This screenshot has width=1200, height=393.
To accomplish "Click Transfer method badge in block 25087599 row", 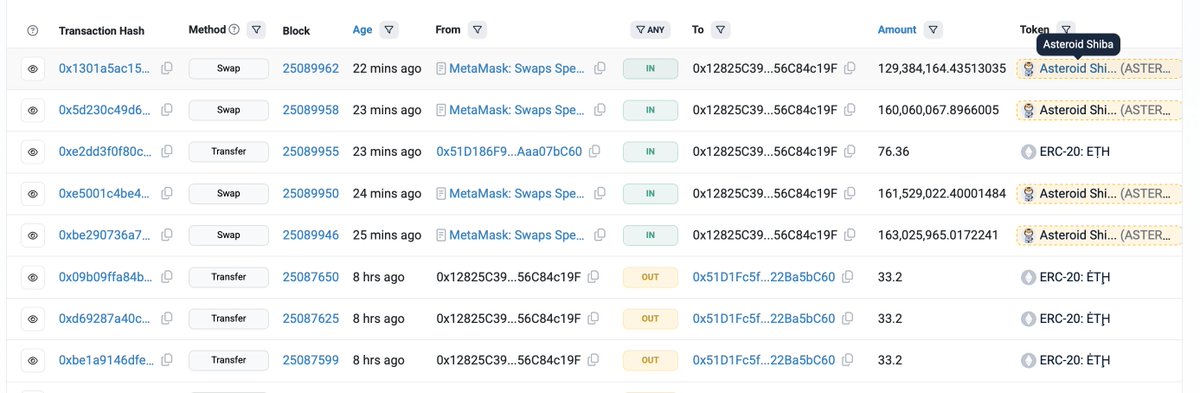I will click(x=229, y=360).
